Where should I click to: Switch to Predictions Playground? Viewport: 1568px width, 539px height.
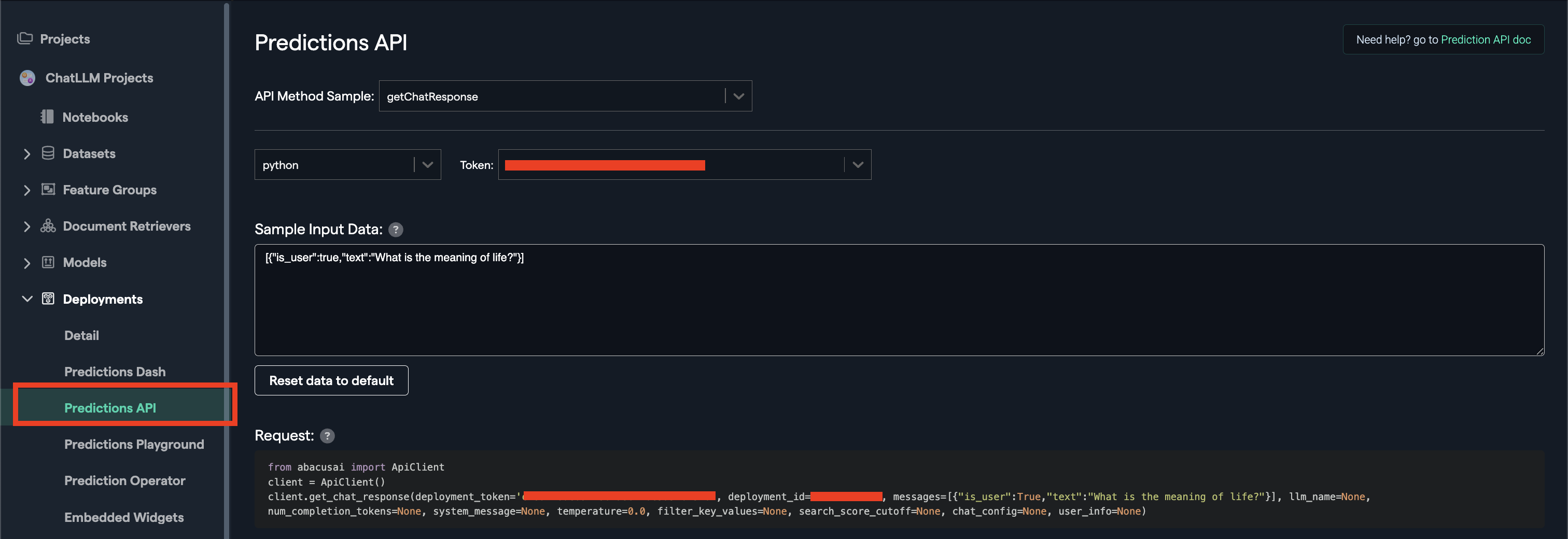[134, 444]
